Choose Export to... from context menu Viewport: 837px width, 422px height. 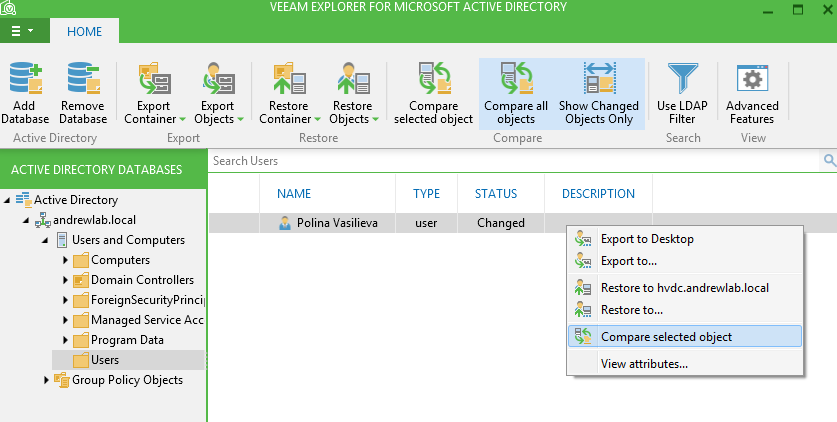685,261
